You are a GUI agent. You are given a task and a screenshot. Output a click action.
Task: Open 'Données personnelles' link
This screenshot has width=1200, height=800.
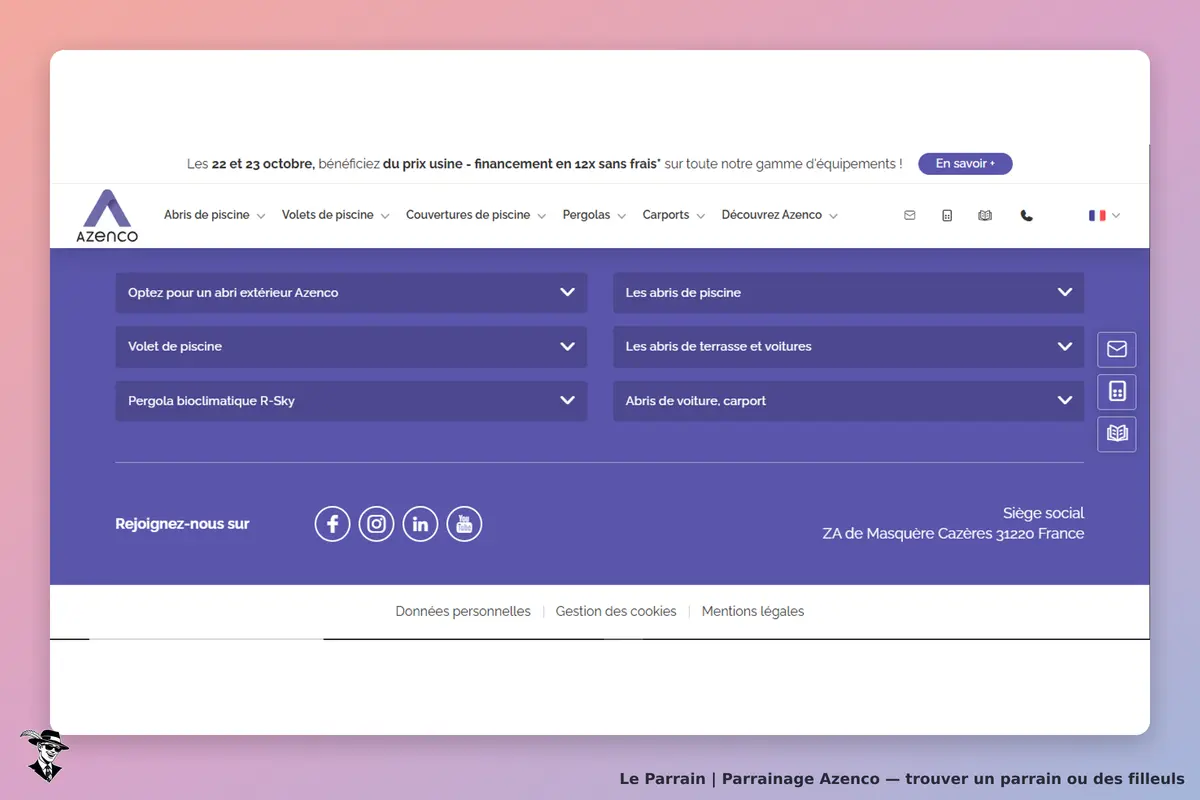(x=463, y=611)
